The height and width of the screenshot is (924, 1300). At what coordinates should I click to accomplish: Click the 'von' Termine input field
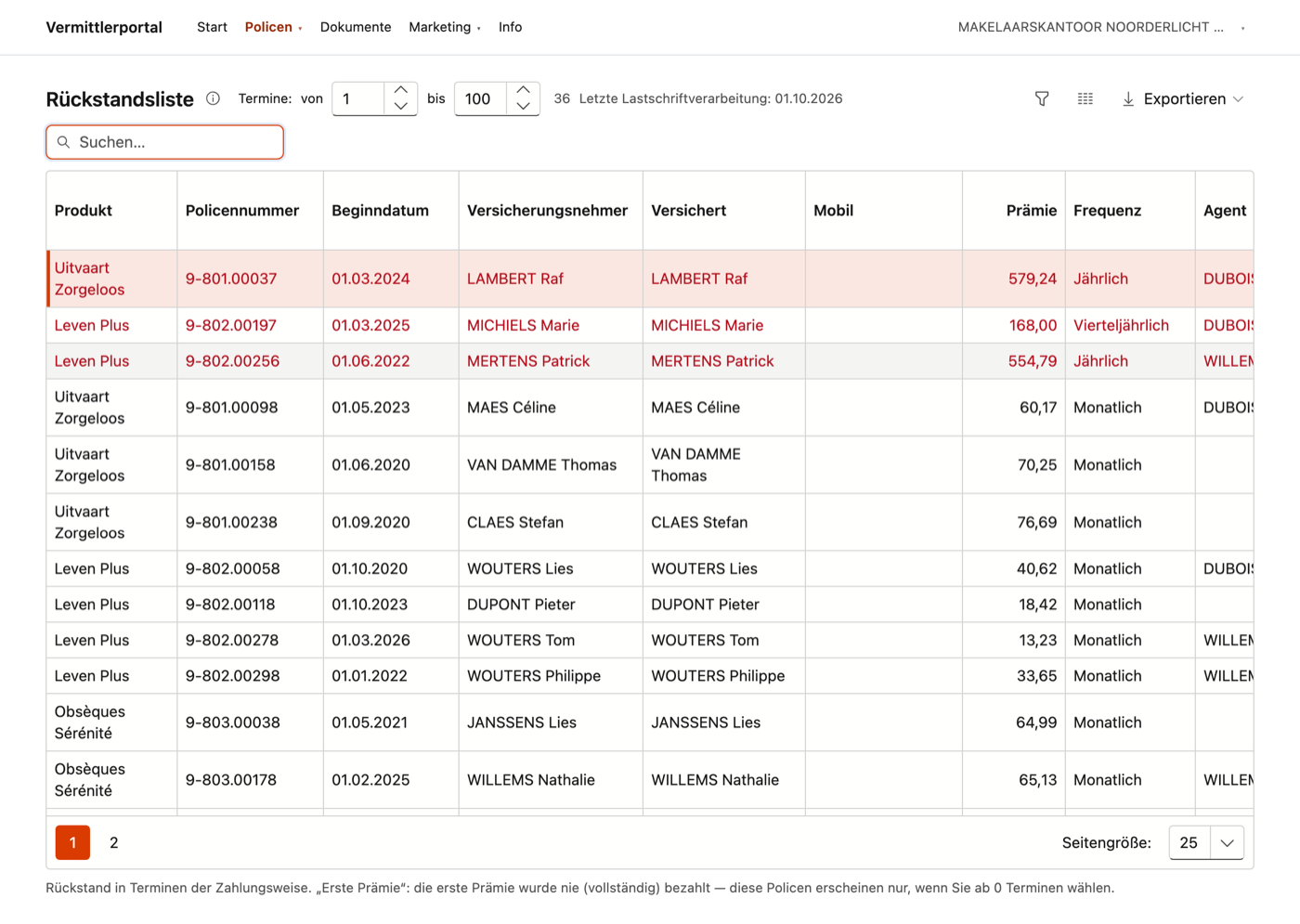tap(358, 98)
